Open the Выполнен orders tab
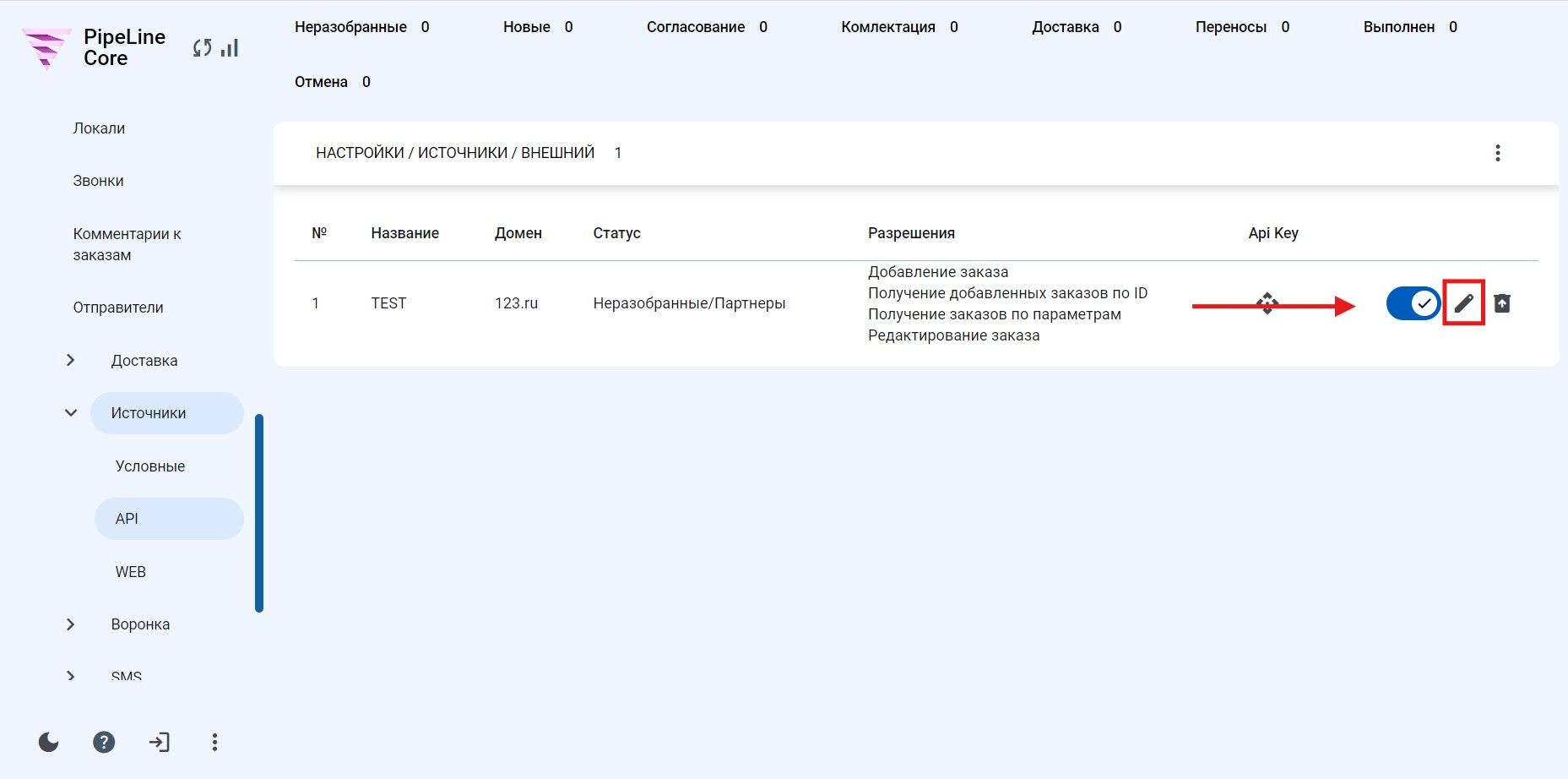The height and width of the screenshot is (779, 1568). (1410, 27)
